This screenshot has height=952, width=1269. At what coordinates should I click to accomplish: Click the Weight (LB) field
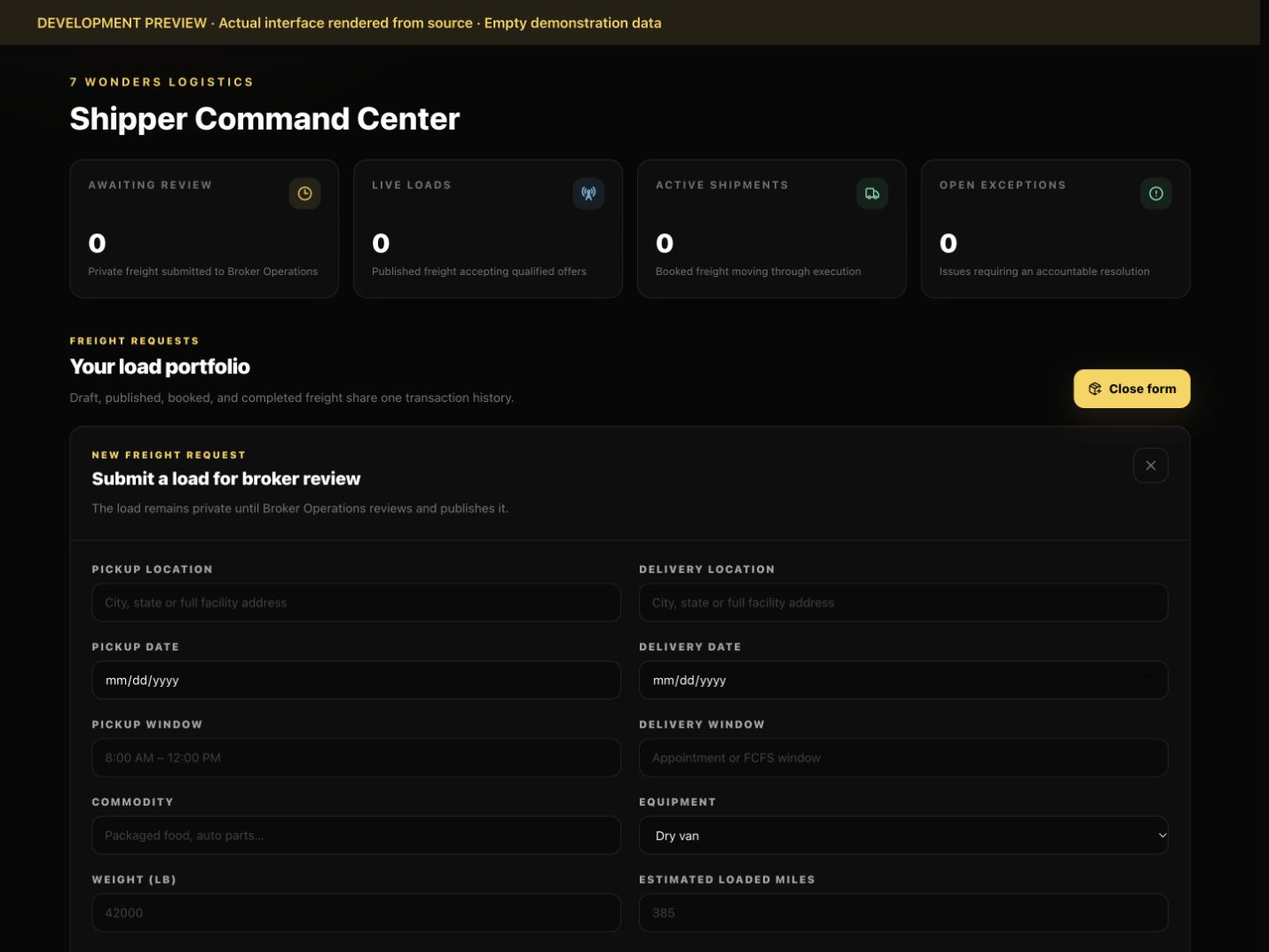pos(356,913)
